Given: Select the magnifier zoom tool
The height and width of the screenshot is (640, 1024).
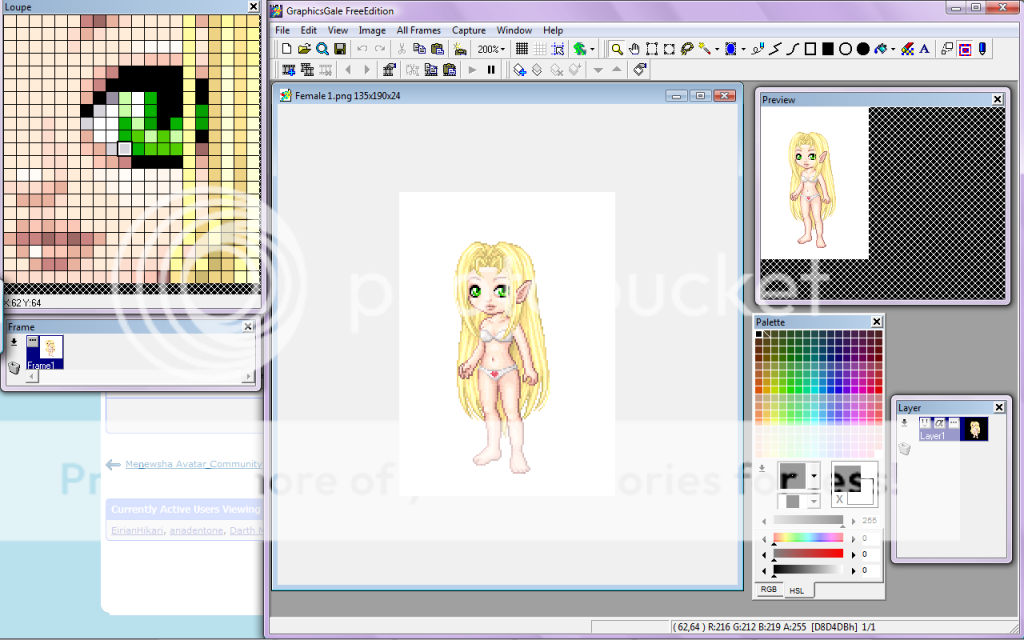Looking at the screenshot, I should [x=617, y=48].
